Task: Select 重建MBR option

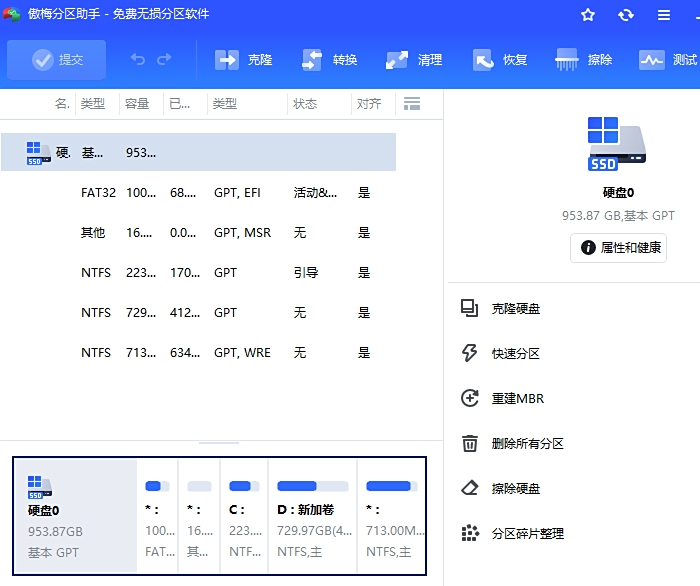Action: pyautogui.click(x=516, y=399)
